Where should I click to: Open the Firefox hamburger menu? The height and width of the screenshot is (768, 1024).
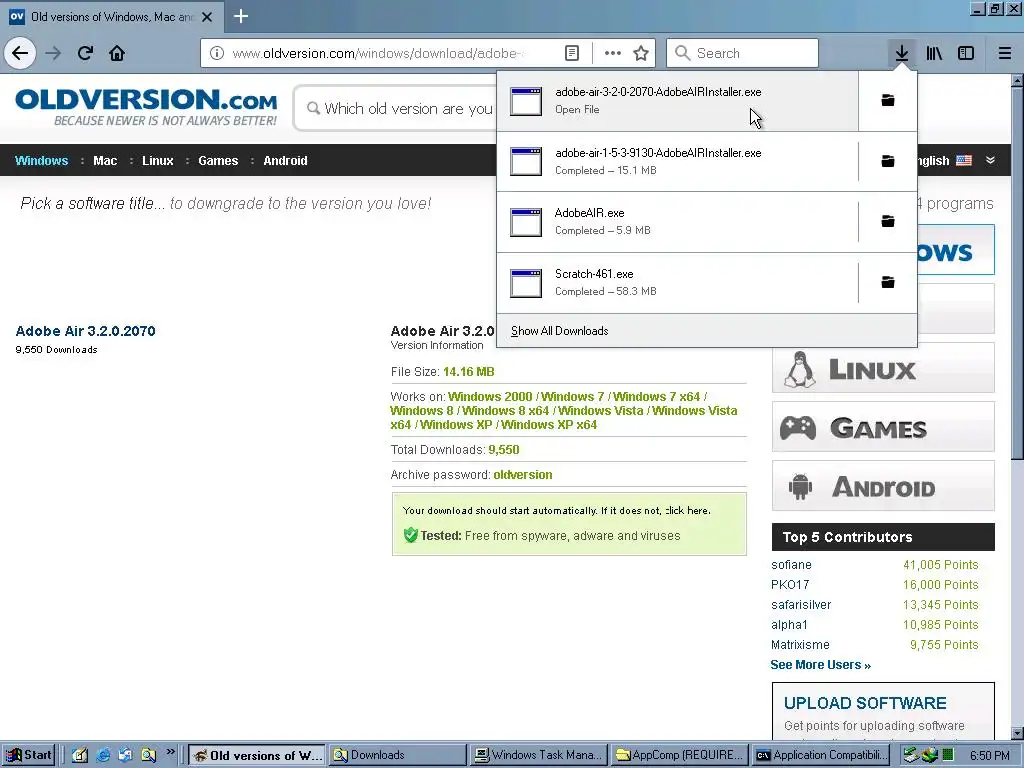pos(1005,53)
